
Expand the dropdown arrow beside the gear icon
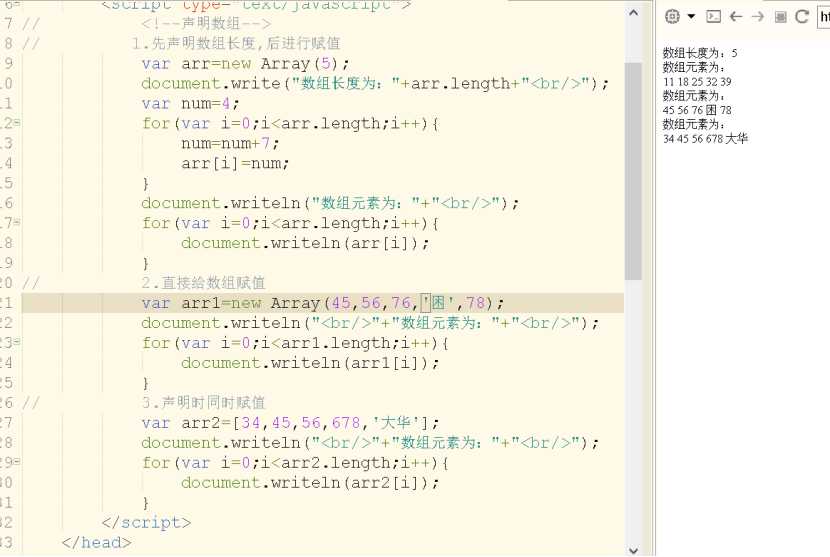pyautogui.click(x=691, y=16)
